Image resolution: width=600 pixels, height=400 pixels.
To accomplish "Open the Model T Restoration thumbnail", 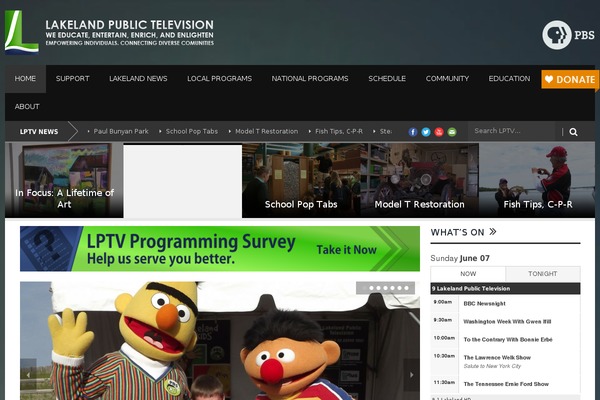I will pyautogui.click(x=419, y=180).
